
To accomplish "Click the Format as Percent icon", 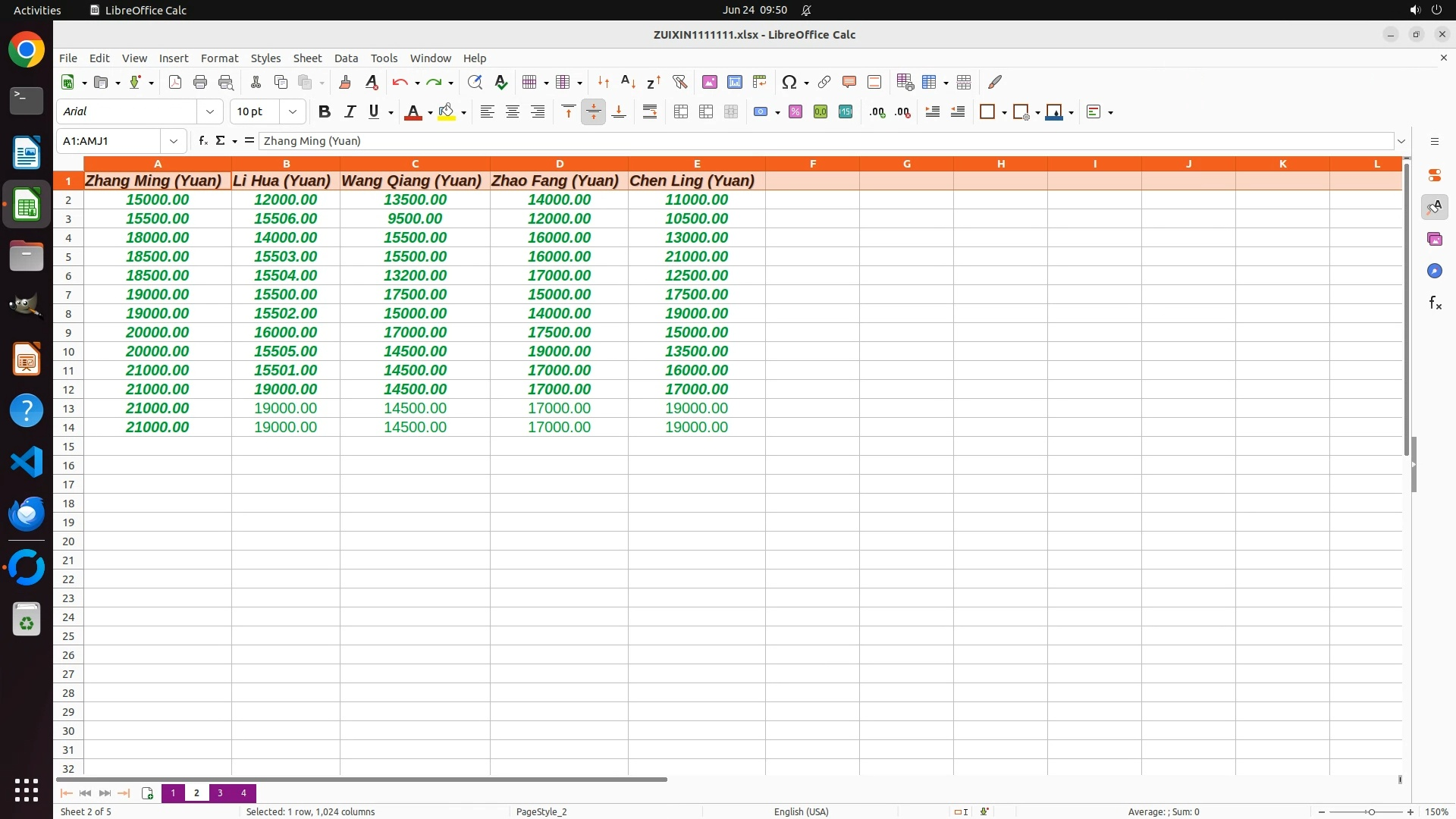I will tap(795, 111).
